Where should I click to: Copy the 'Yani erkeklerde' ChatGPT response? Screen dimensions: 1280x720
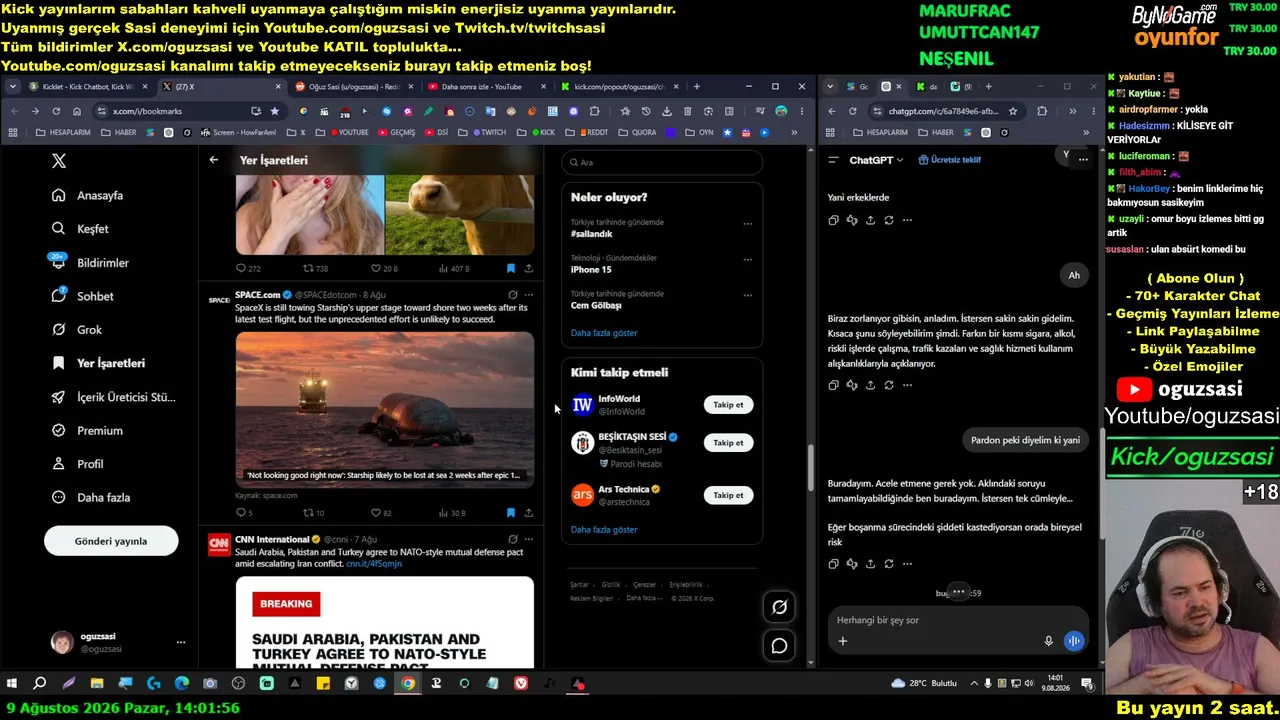click(x=834, y=220)
